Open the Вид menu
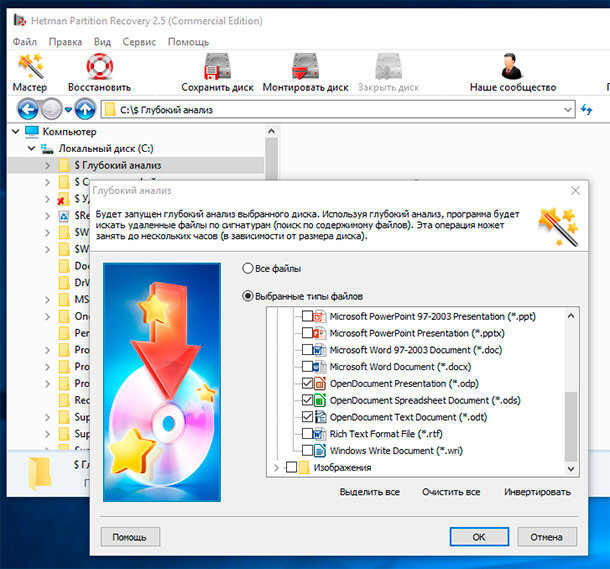This screenshot has height=569, width=610. coord(102,42)
